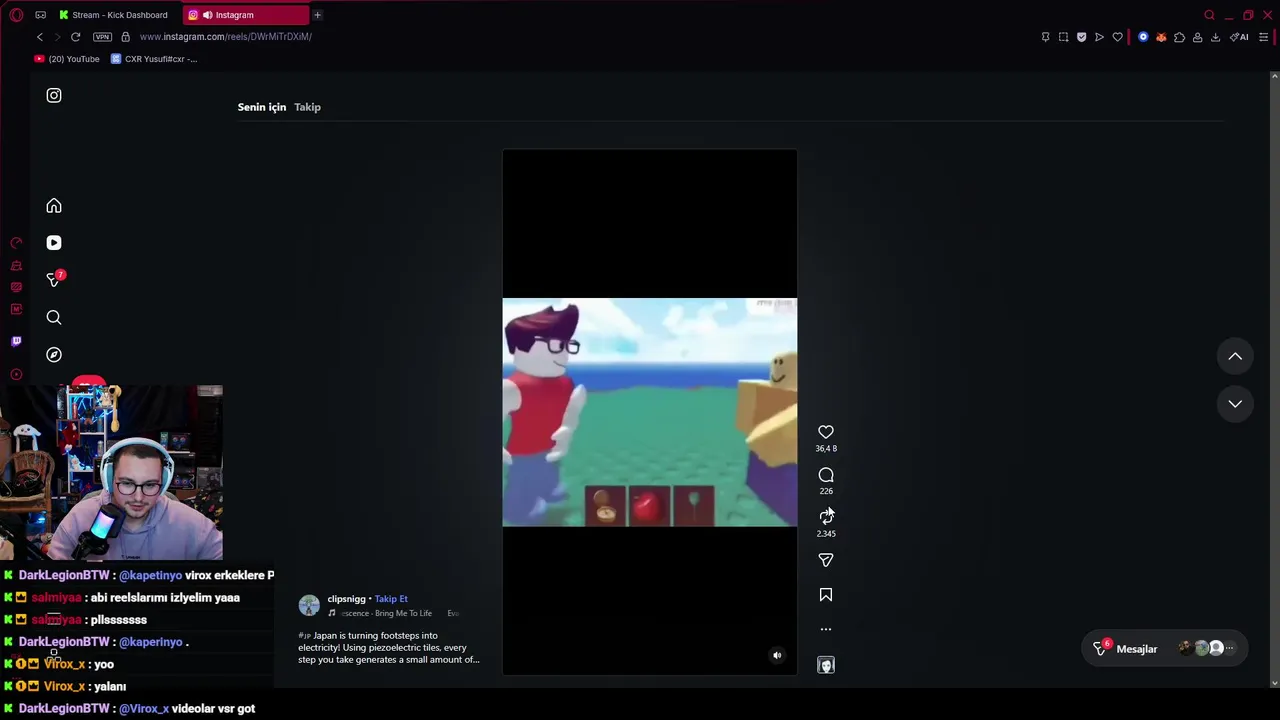Open direct messages with 7 badge in sidebar
1280x720 pixels.
point(54,280)
